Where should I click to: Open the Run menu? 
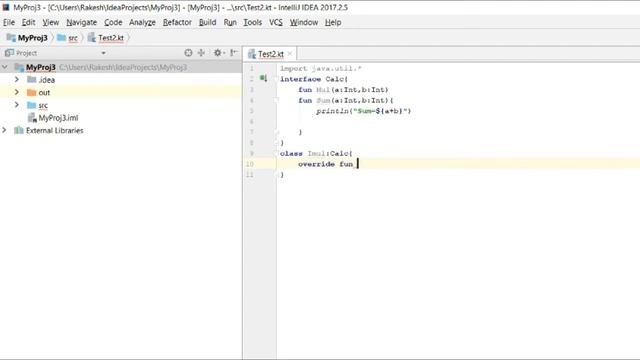(230, 22)
